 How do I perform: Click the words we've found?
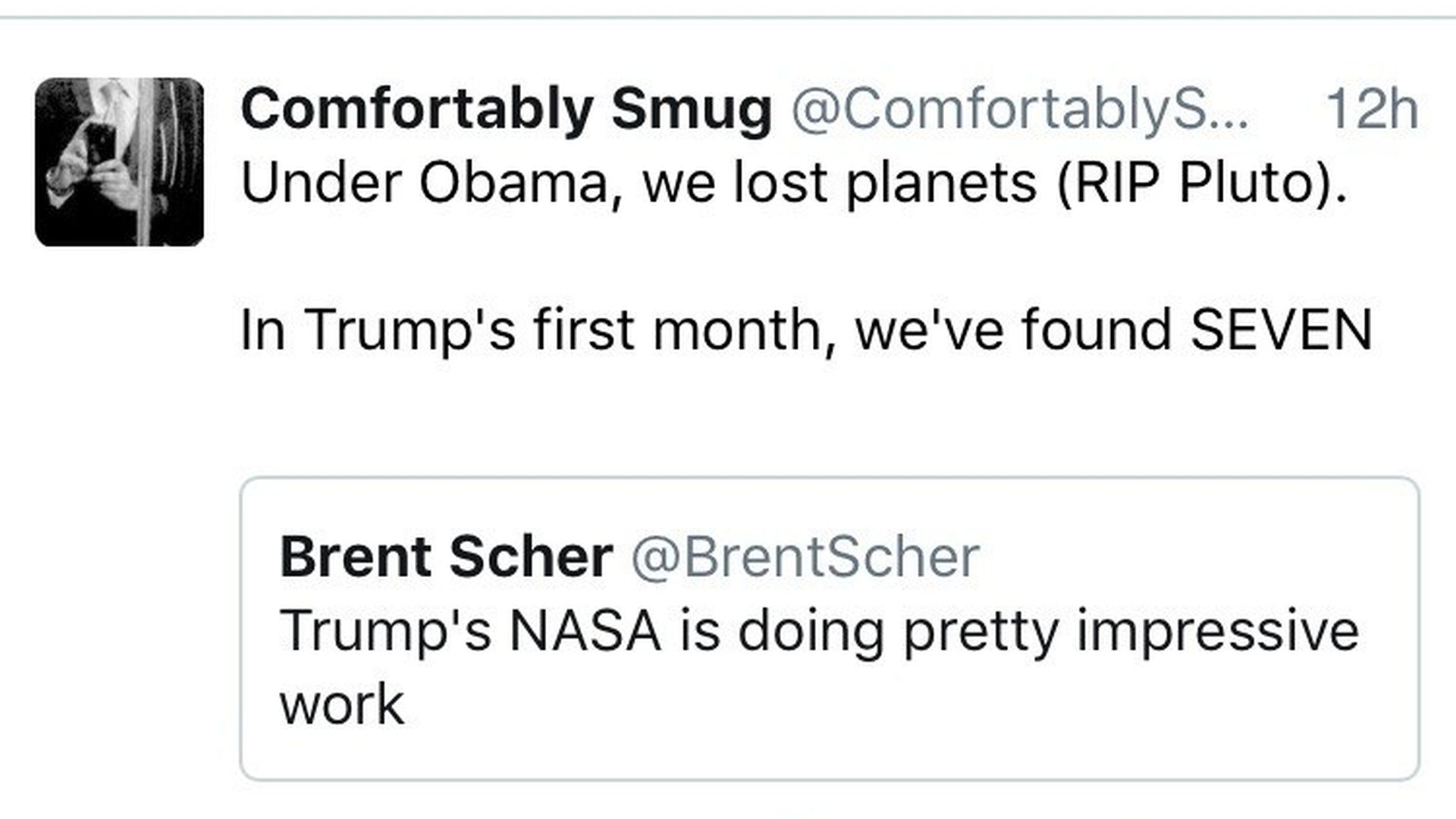1014,331
